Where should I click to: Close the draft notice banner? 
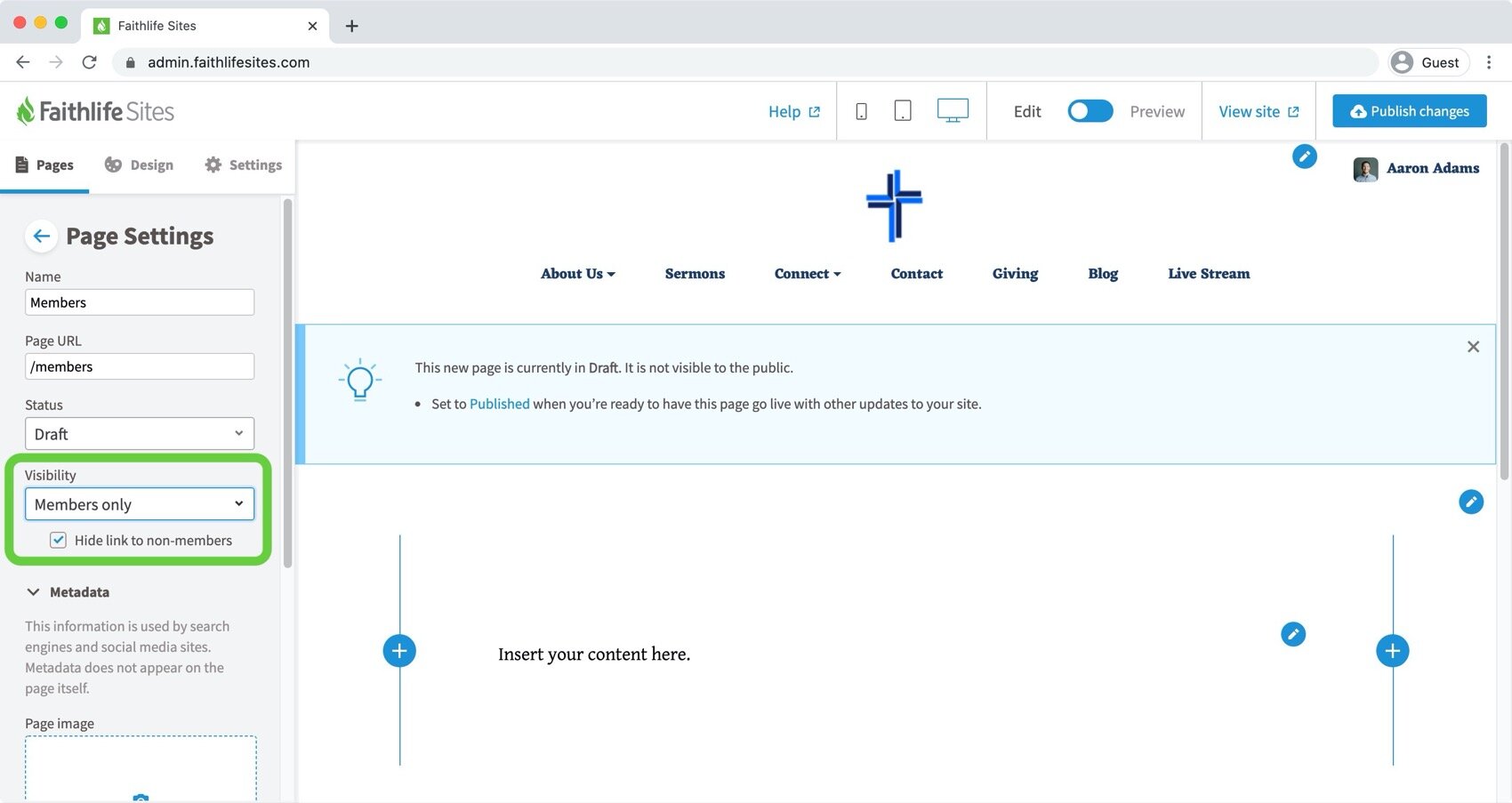[x=1473, y=347]
